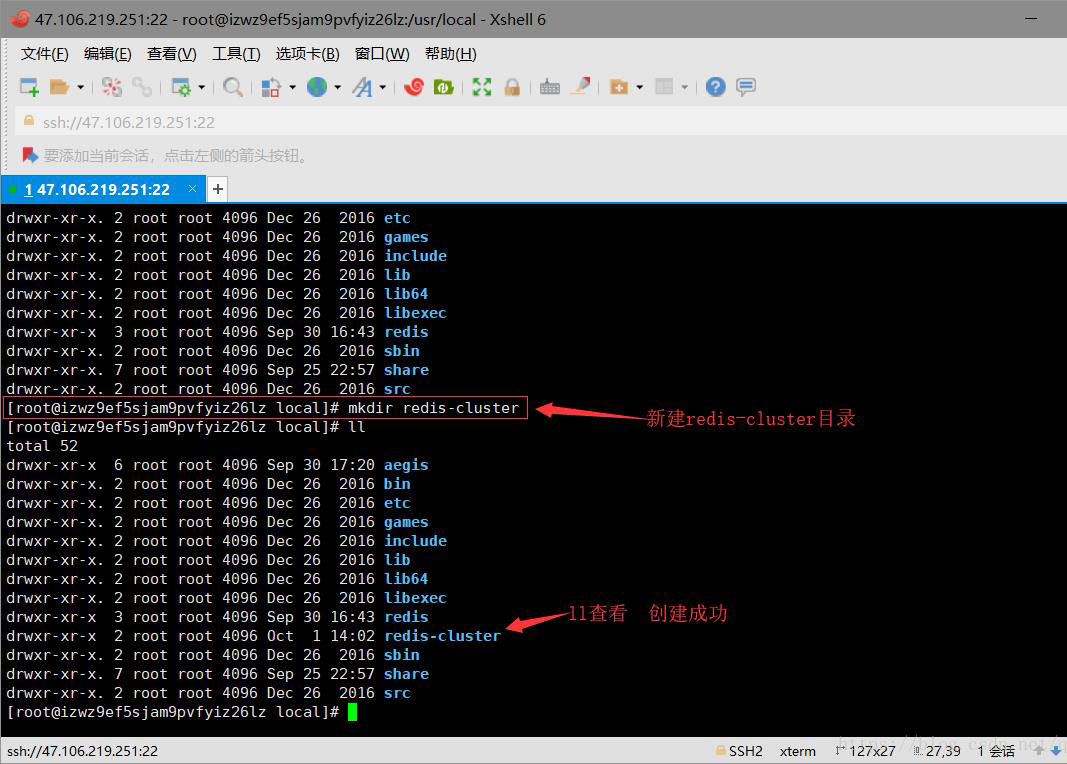Click the color scheme squares icon

tap(271, 87)
